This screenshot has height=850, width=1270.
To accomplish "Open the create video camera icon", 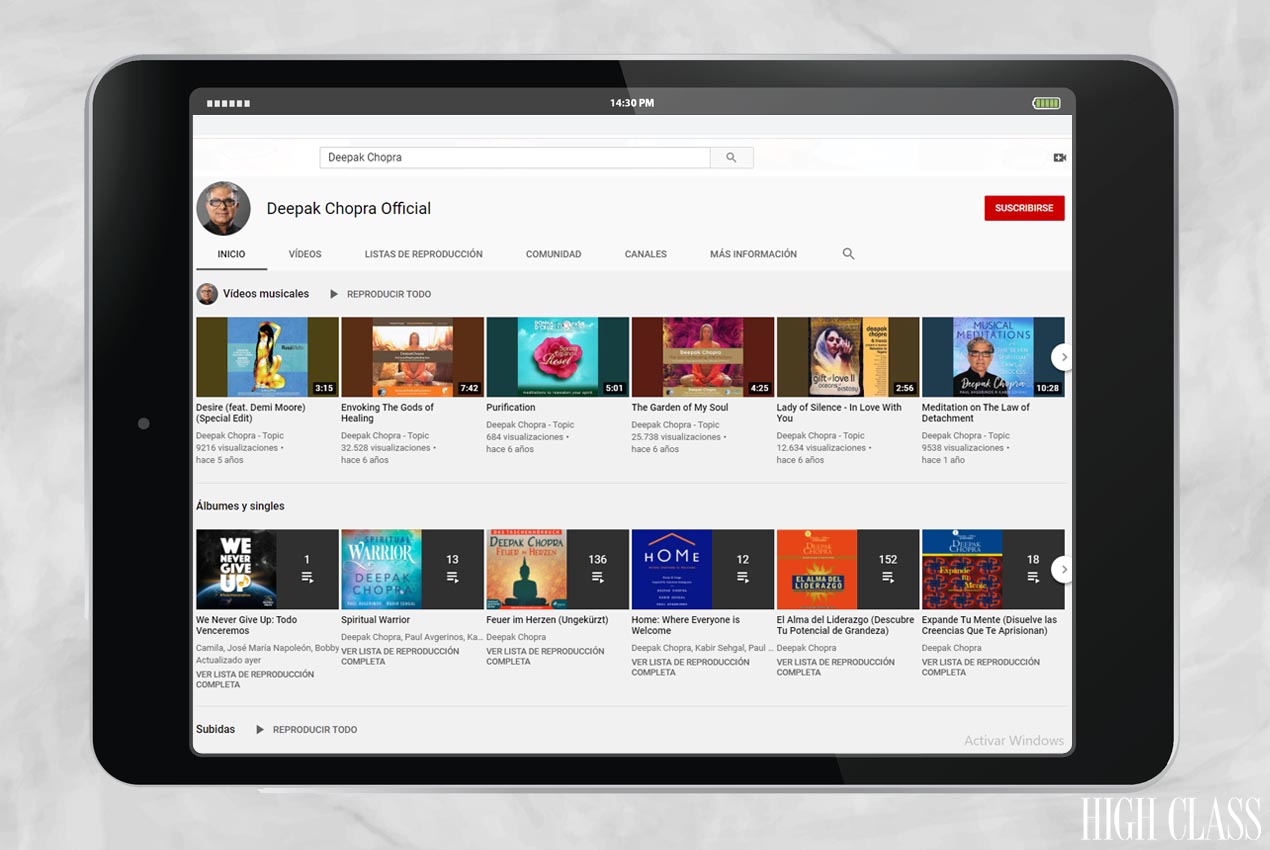I will [1059, 157].
